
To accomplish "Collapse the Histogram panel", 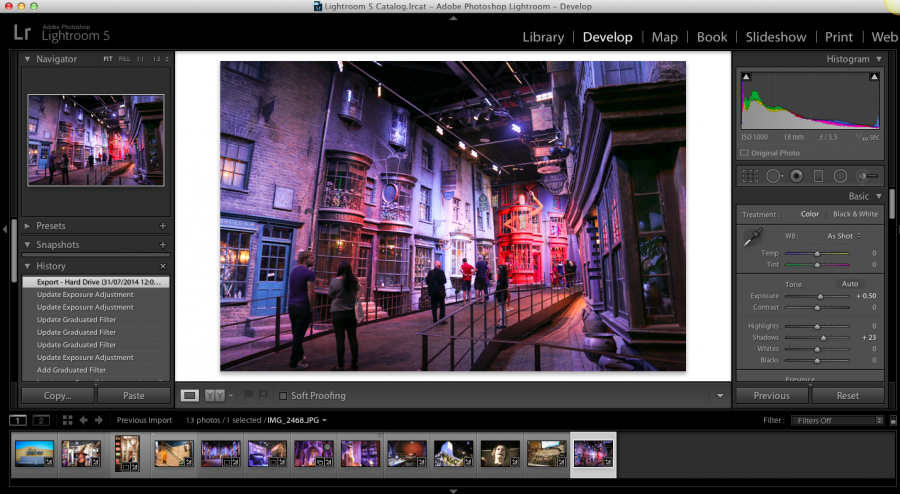I will (x=879, y=59).
